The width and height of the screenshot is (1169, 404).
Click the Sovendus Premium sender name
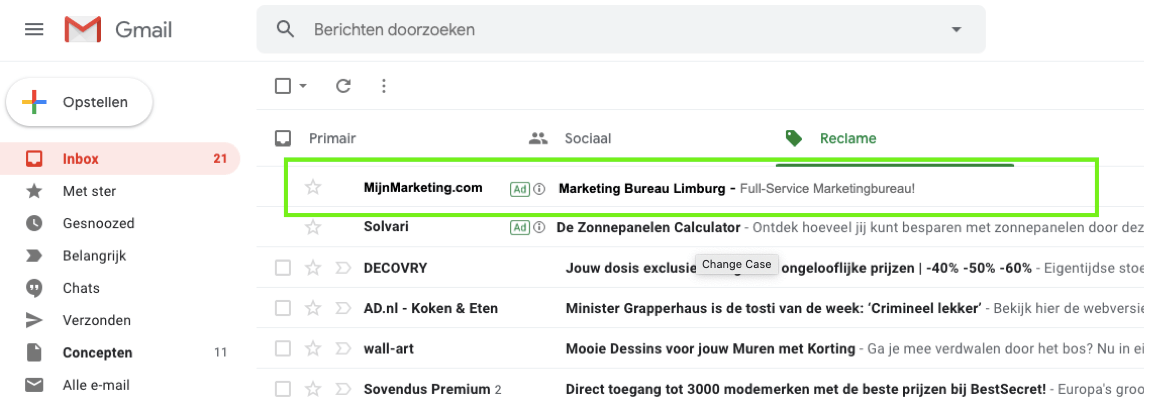(x=426, y=388)
